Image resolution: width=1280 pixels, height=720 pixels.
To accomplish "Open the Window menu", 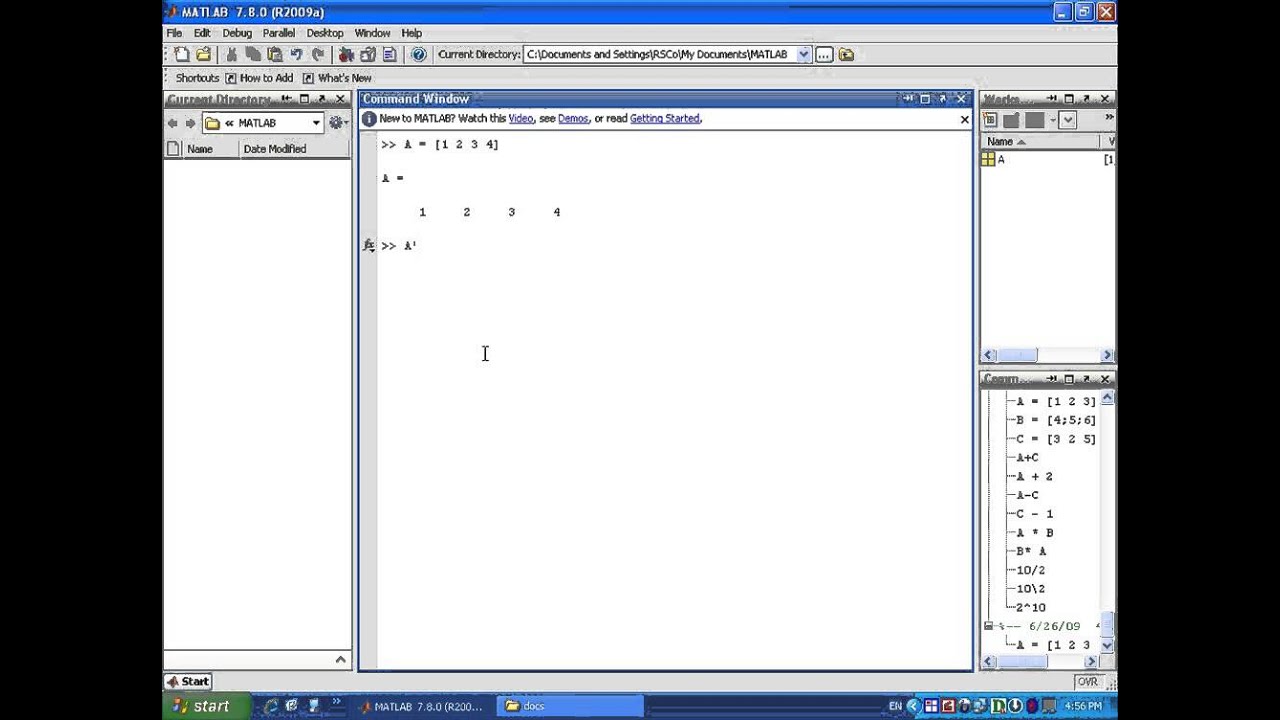I will point(372,33).
